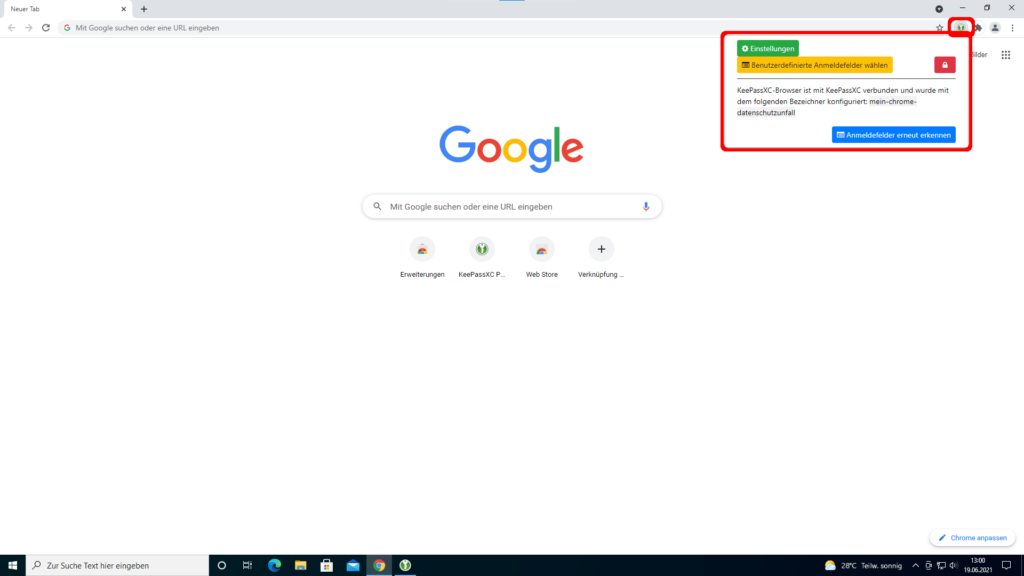Open the Chrome profile avatar menu

tap(995, 28)
